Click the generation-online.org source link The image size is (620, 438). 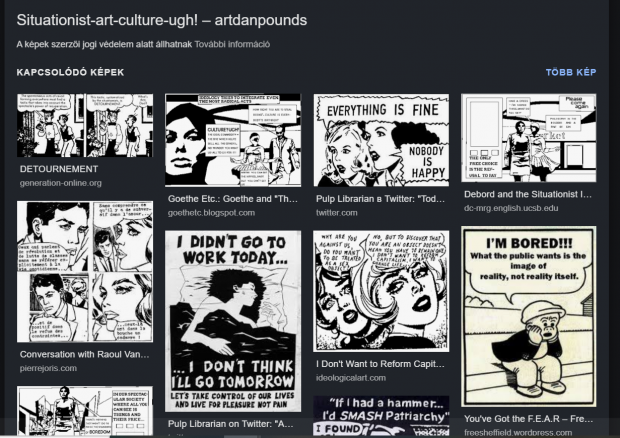(x=60, y=183)
